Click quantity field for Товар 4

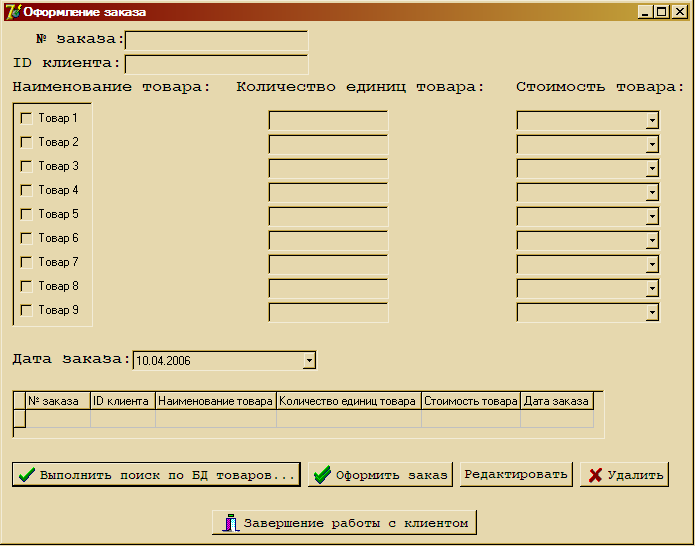pyautogui.click(x=328, y=192)
